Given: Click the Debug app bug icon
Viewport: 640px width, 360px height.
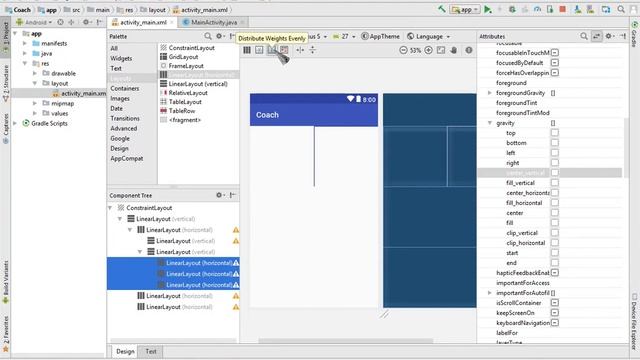Looking at the screenshot, I should 512,9.
